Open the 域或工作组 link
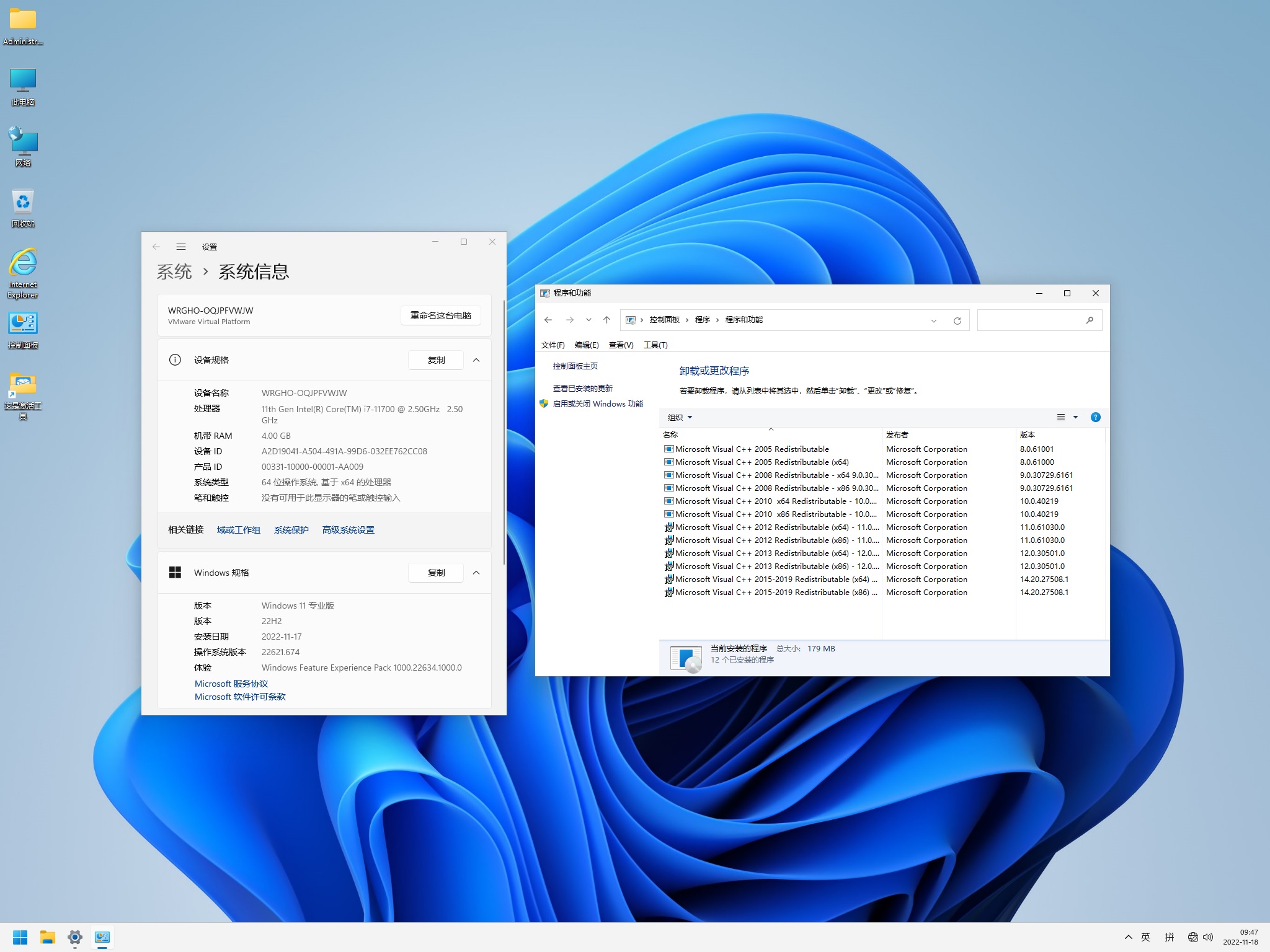Image resolution: width=1270 pixels, height=952 pixels. pyautogui.click(x=239, y=530)
